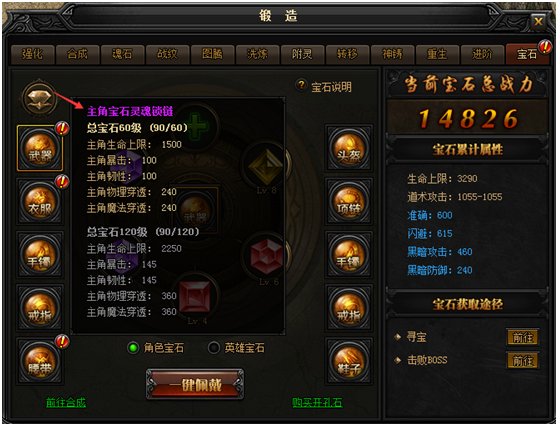Follow the 前往合成 link
The height and width of the screenshot is (426, 558).
pyautogui.click(x=66, y=403)
